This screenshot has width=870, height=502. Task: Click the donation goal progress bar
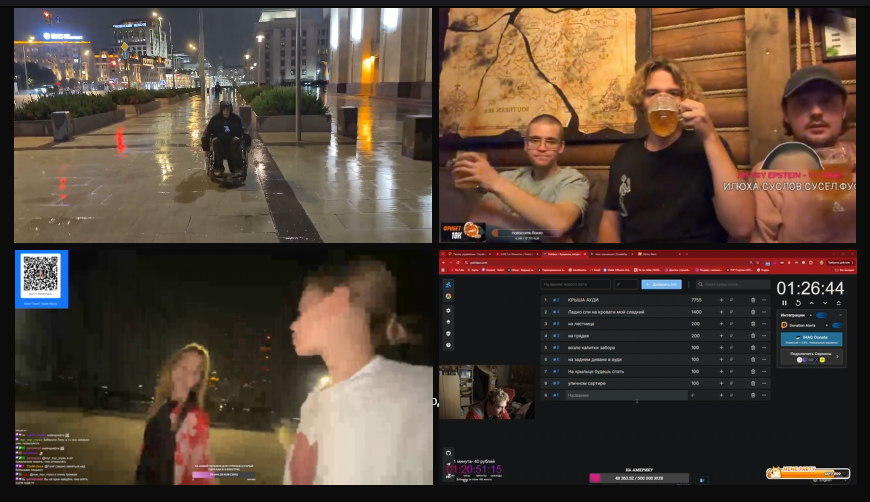click(x=638, y=478)
